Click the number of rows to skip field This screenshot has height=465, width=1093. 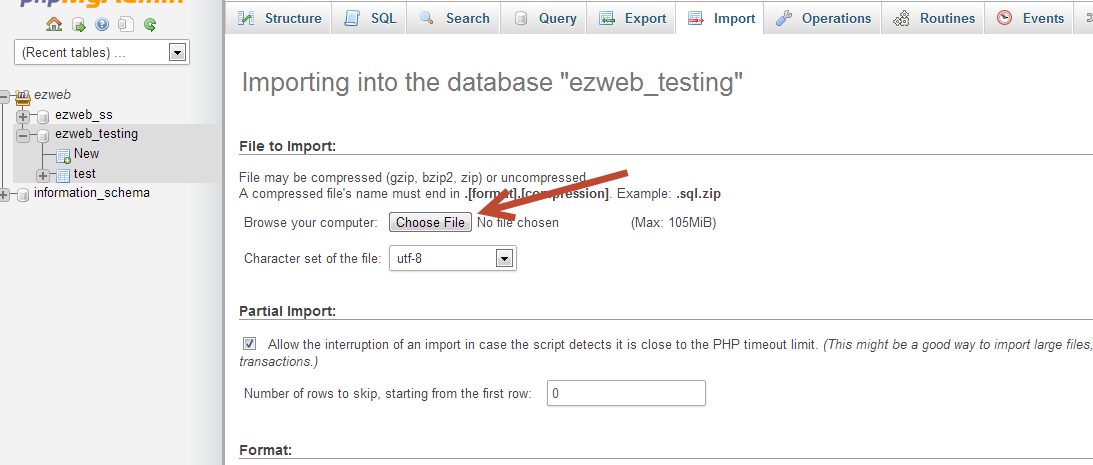point(627,393)
